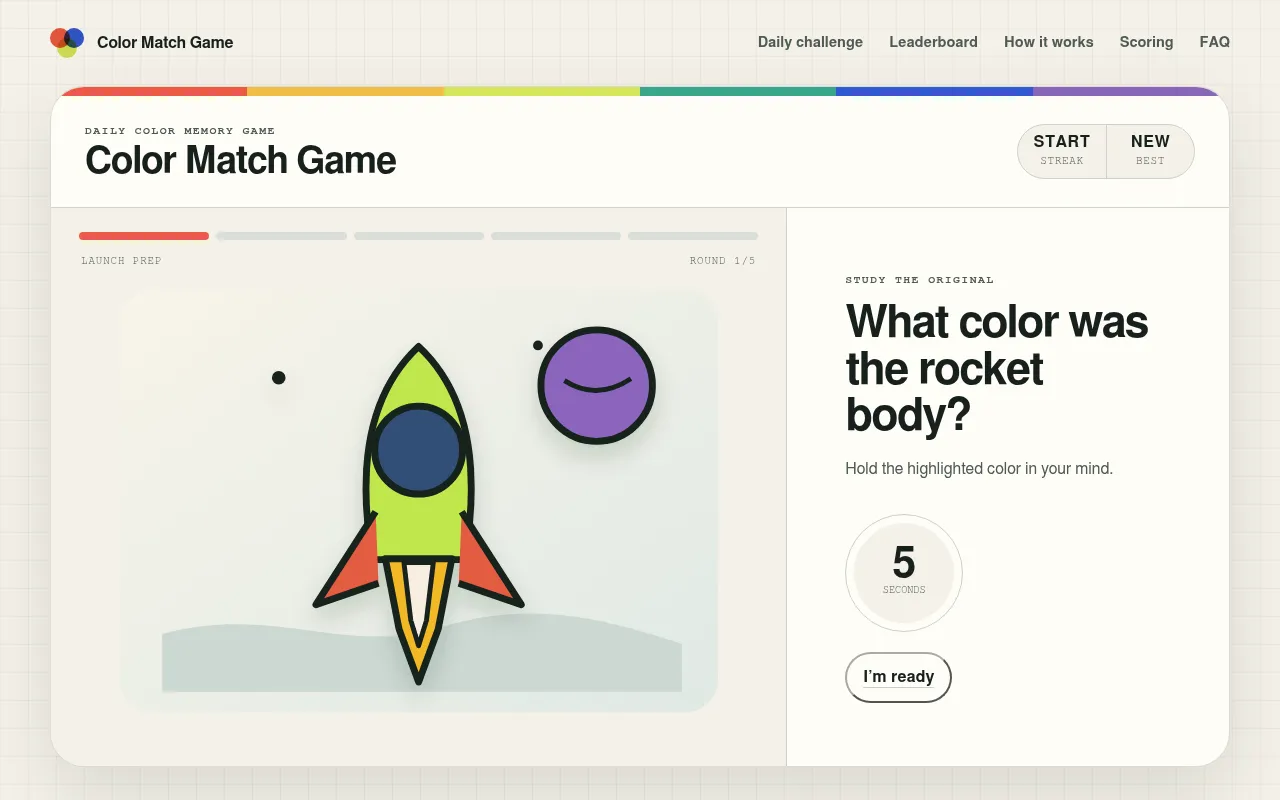Click the teal green rainbow strip segment

(x=738, y=91)
